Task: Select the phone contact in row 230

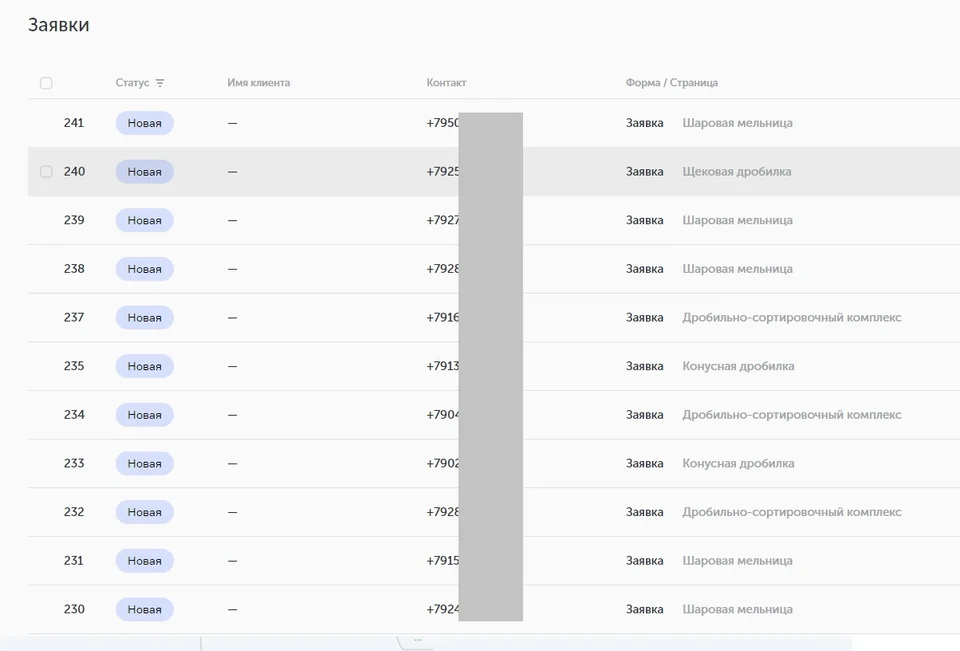Action: [443, 609]
